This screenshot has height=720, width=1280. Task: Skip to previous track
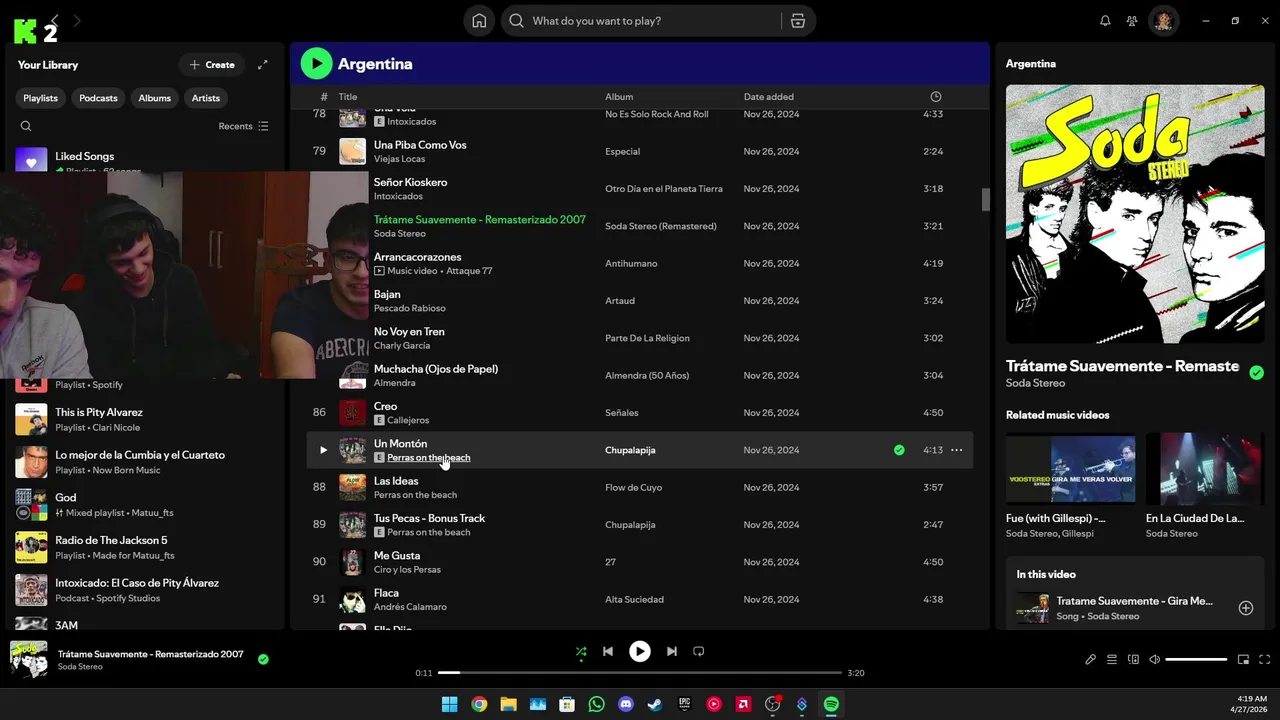pos(608,652)
